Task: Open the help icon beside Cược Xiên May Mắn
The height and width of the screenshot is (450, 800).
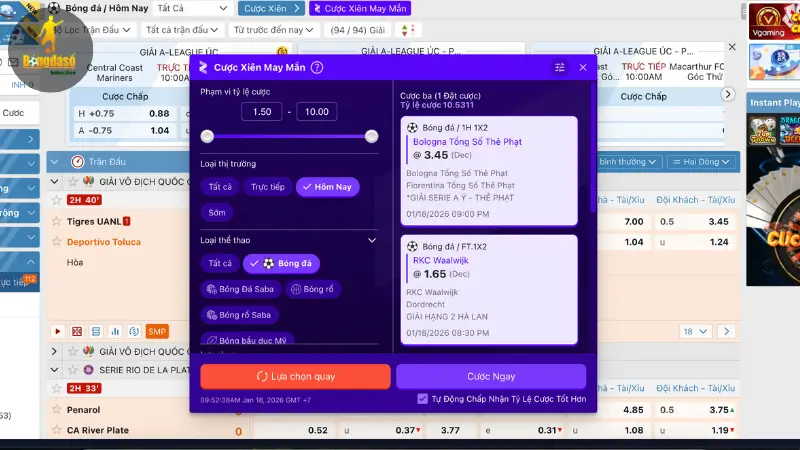Action: tap(317, 68)
